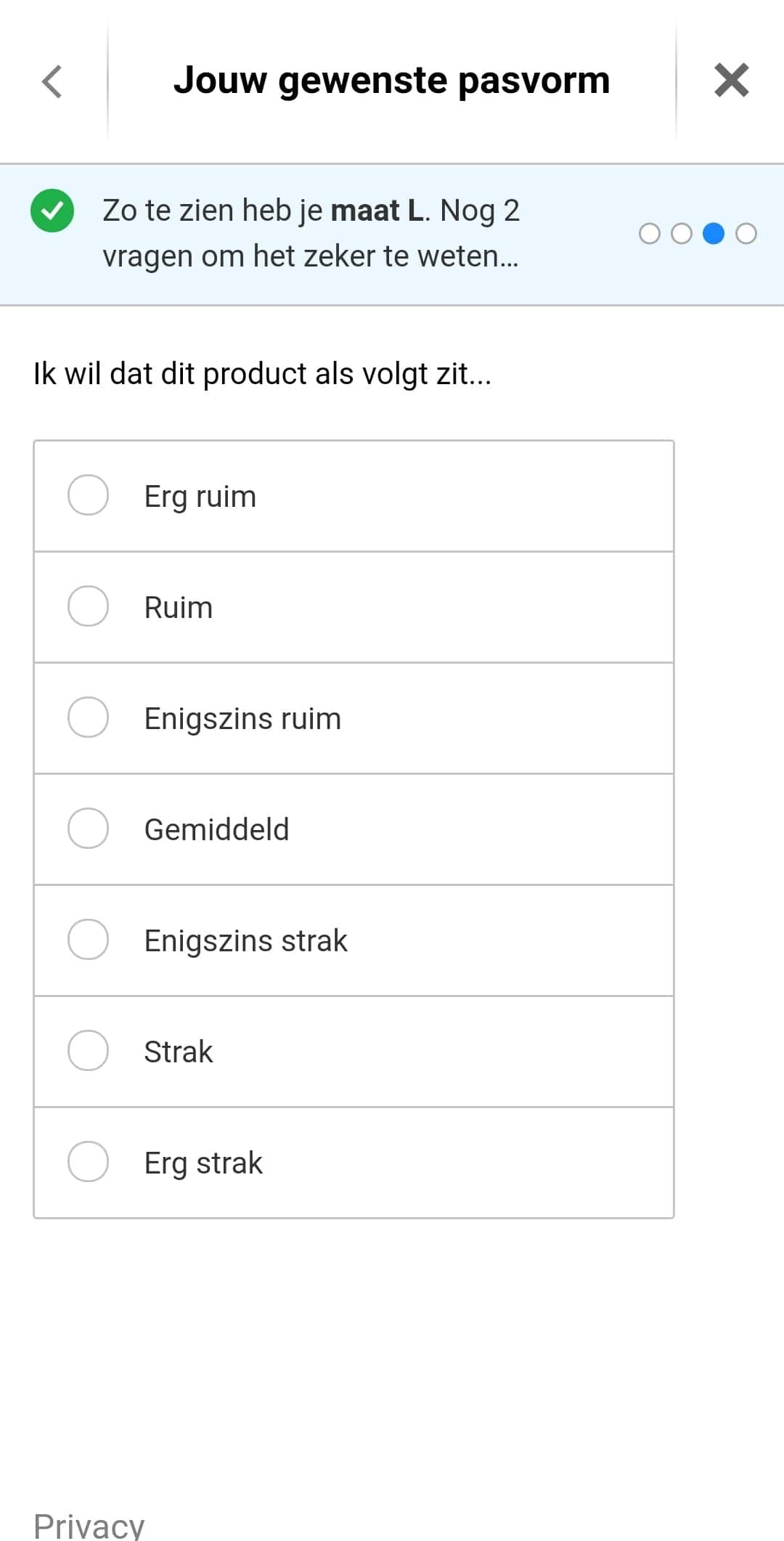Viewport: 784px width, 1541px height.
Task: Jump to last progress step dot
Action: pyautogui.click(x=746, y=234)
